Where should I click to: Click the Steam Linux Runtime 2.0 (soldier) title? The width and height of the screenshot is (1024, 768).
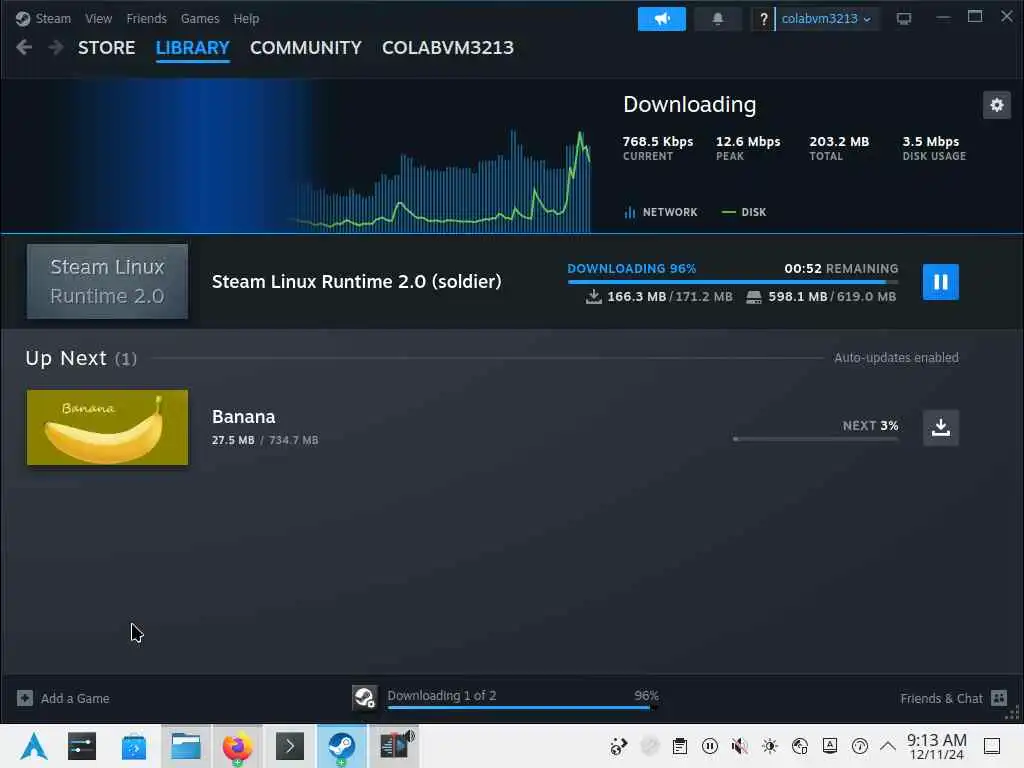(357, 281)
